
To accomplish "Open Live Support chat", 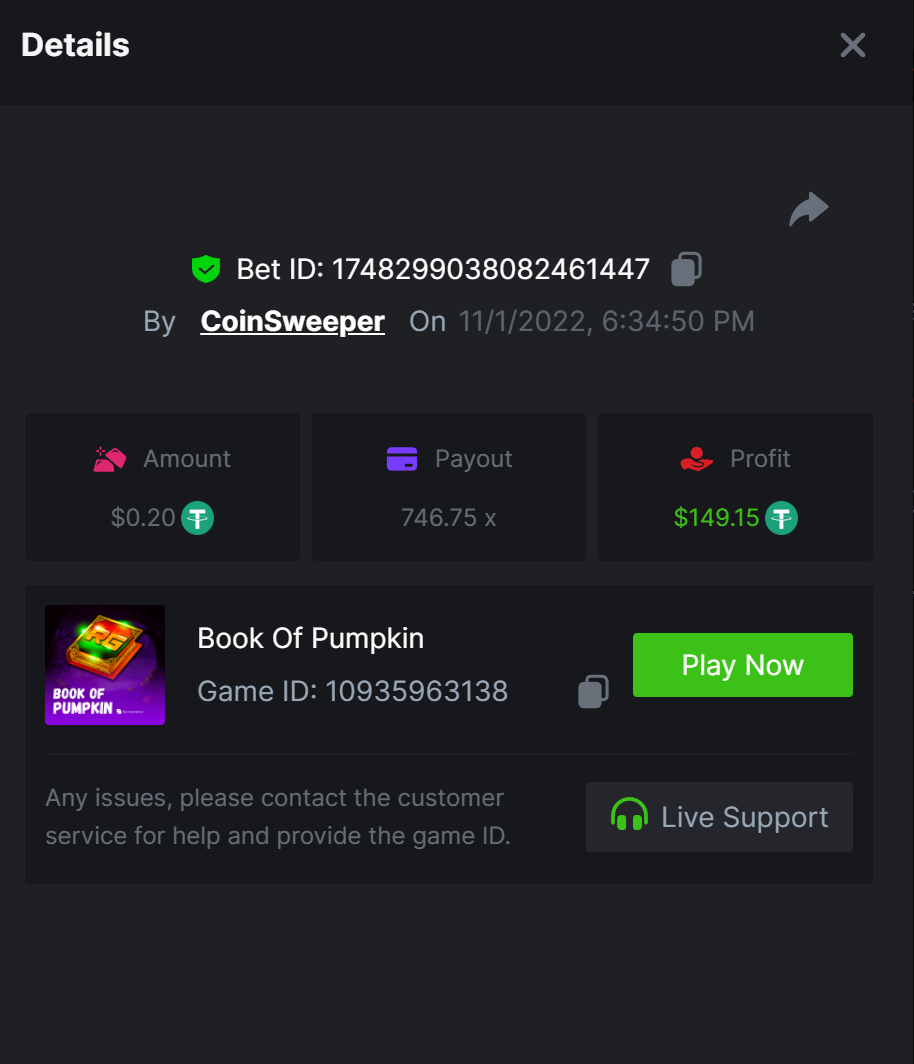I will point(719,817).
